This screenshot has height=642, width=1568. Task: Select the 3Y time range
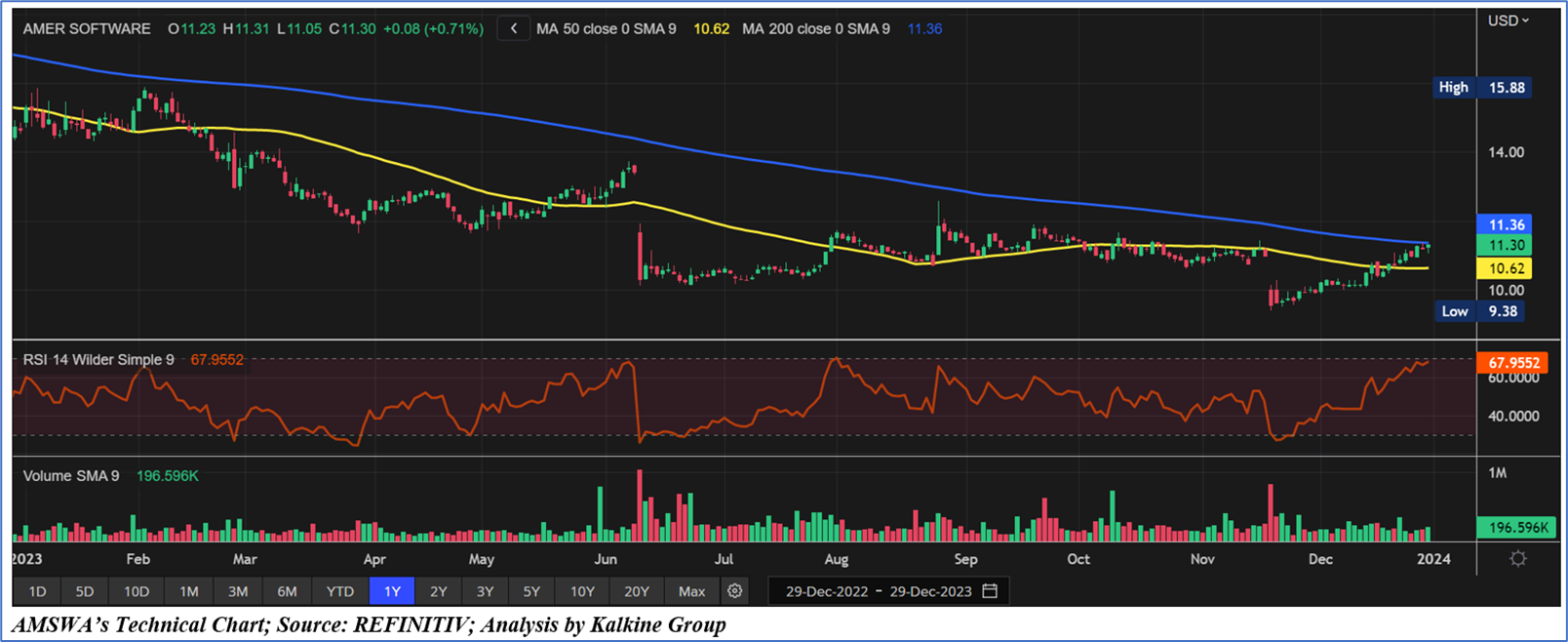coord(485,591)
